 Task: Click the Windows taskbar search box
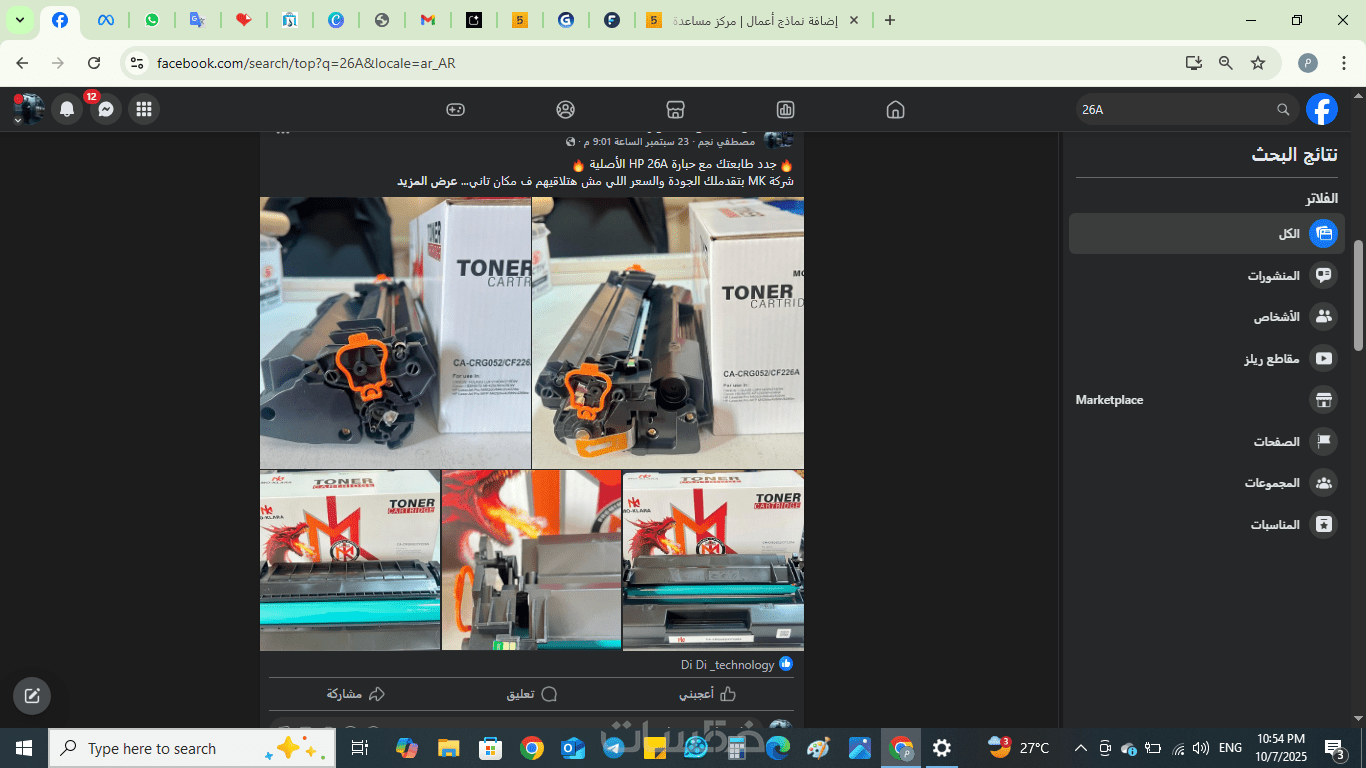pyautogui.click(x=193, y=748)
